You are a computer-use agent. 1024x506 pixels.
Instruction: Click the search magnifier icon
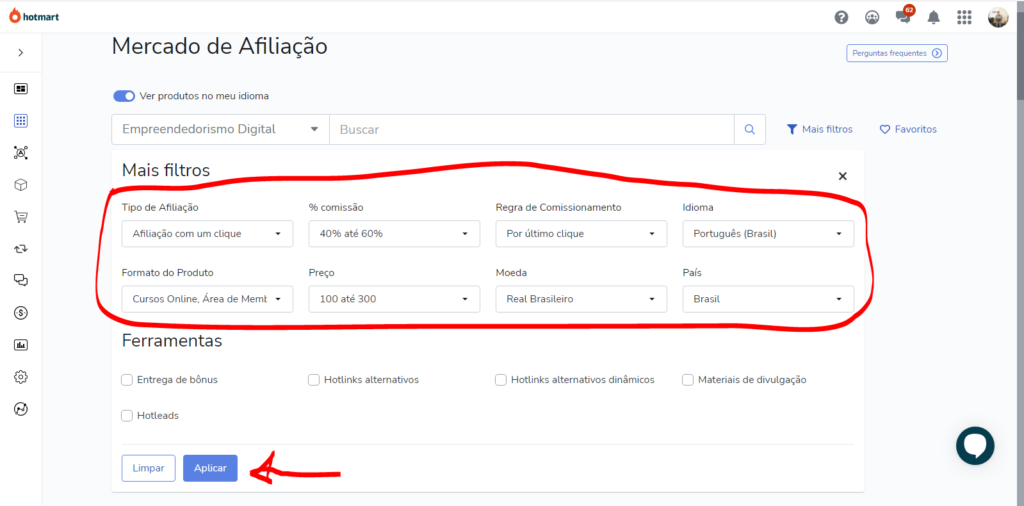click(749, 129)
